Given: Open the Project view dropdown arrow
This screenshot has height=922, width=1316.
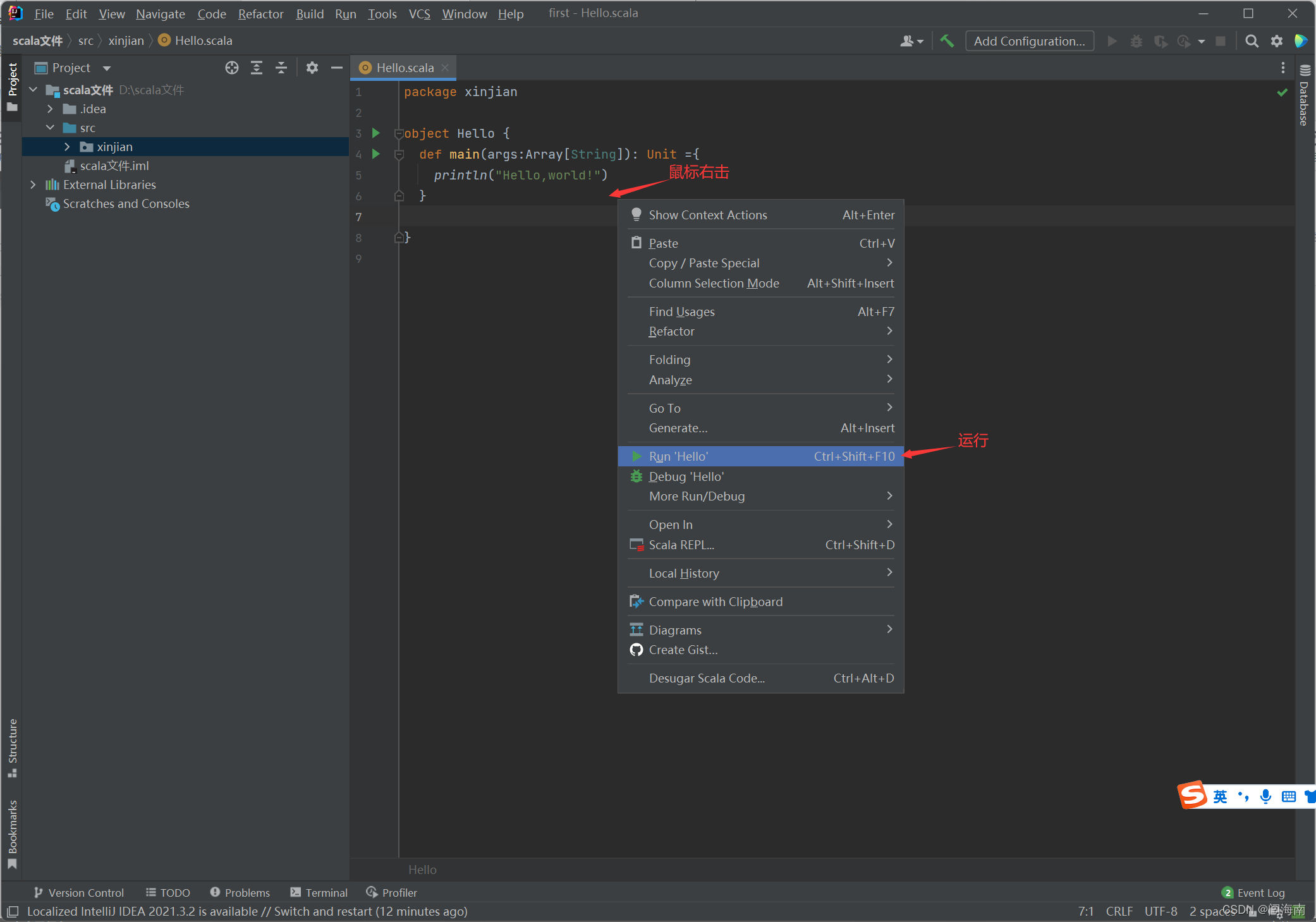Looking at the screenshot, I should pos(107,68).
